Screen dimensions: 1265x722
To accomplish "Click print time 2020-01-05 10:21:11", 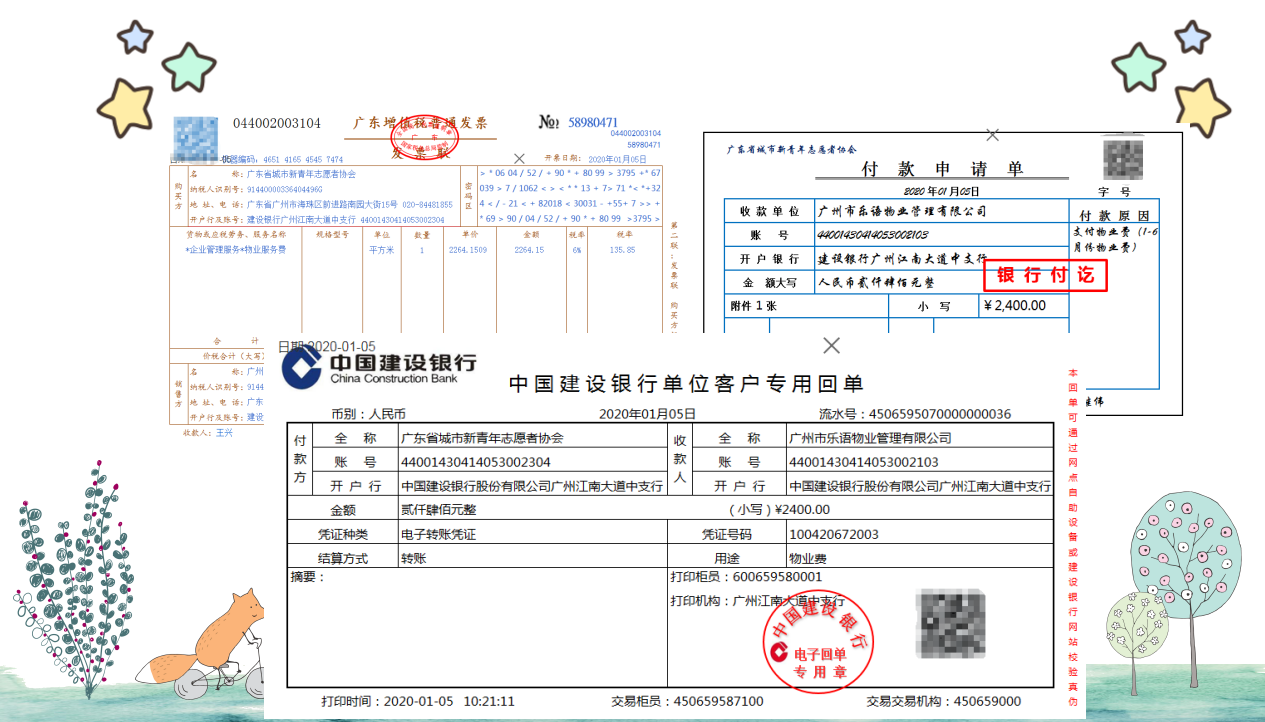I will point(449,701).
